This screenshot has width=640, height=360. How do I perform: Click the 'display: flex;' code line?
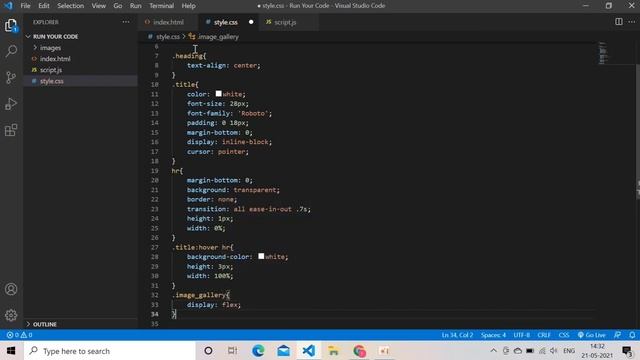pyautogui.click(x=213, y=304)
